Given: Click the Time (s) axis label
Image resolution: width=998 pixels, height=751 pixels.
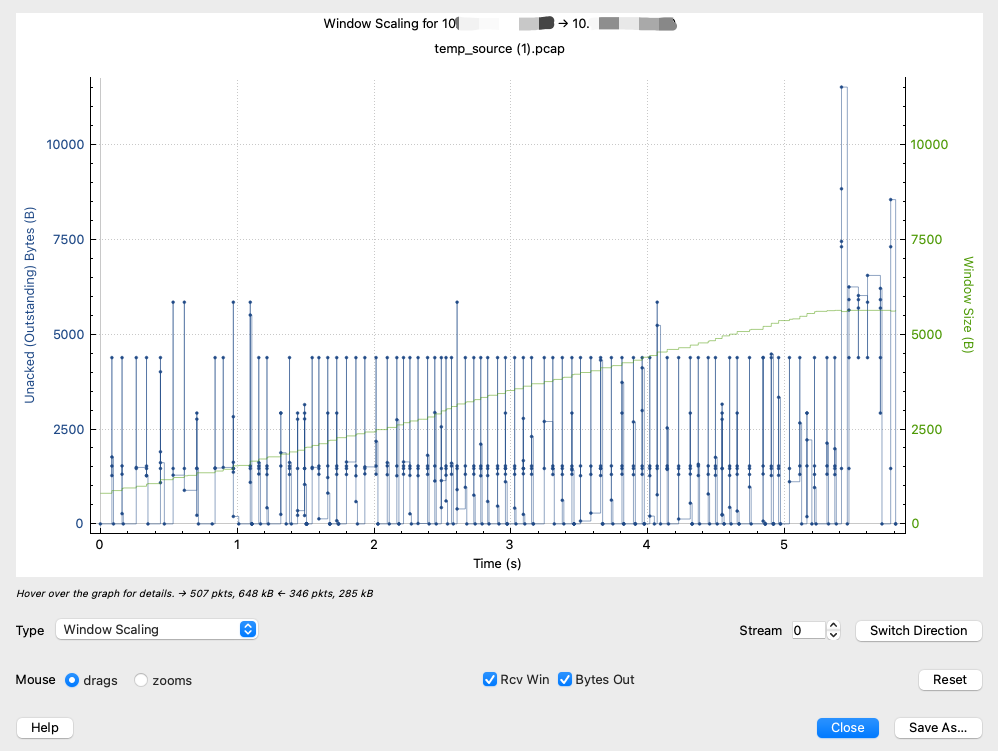Looking at the screenshot, I should (497, 564).
